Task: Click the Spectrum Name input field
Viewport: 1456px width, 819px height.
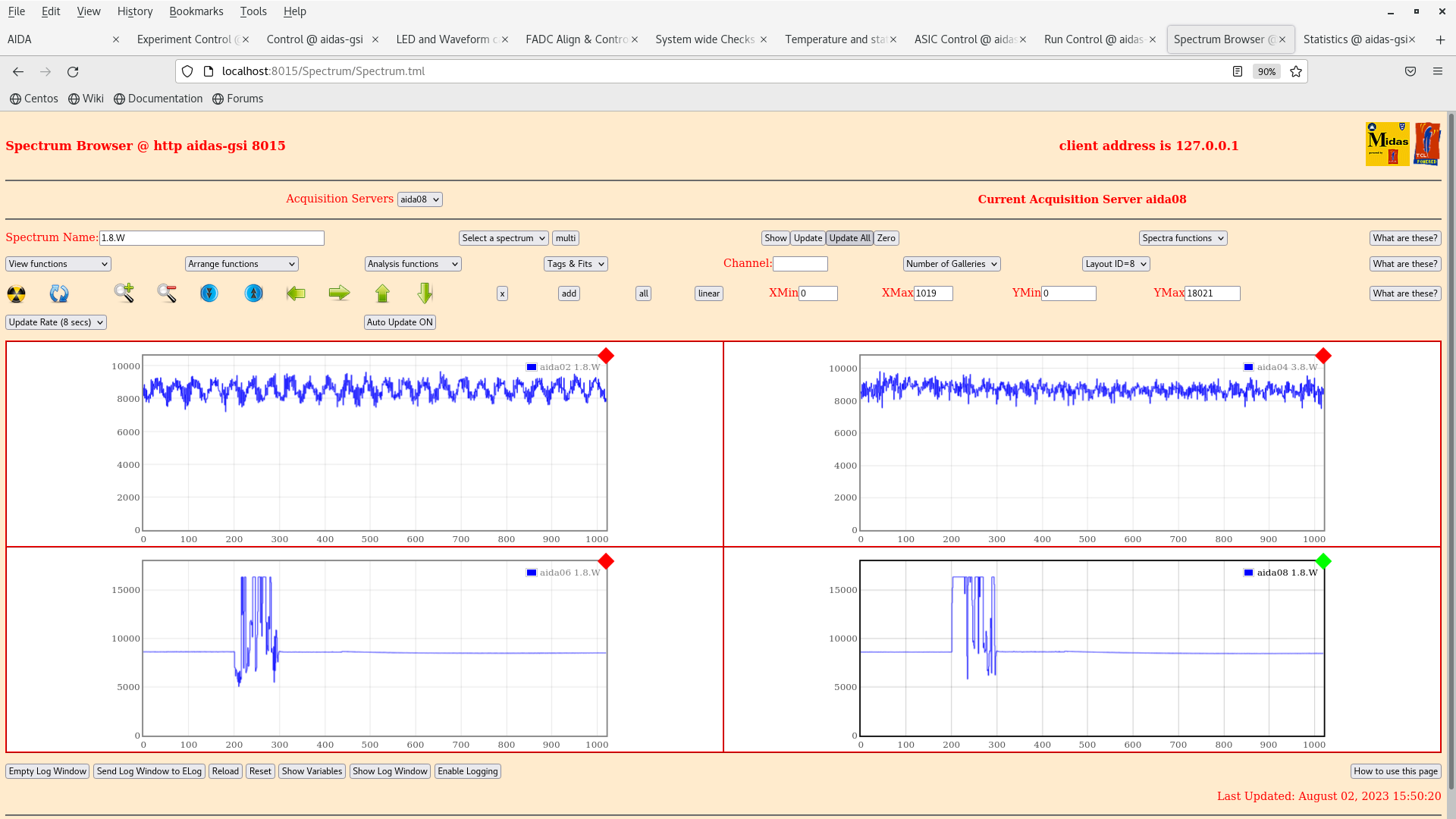Action: [212, 238]
